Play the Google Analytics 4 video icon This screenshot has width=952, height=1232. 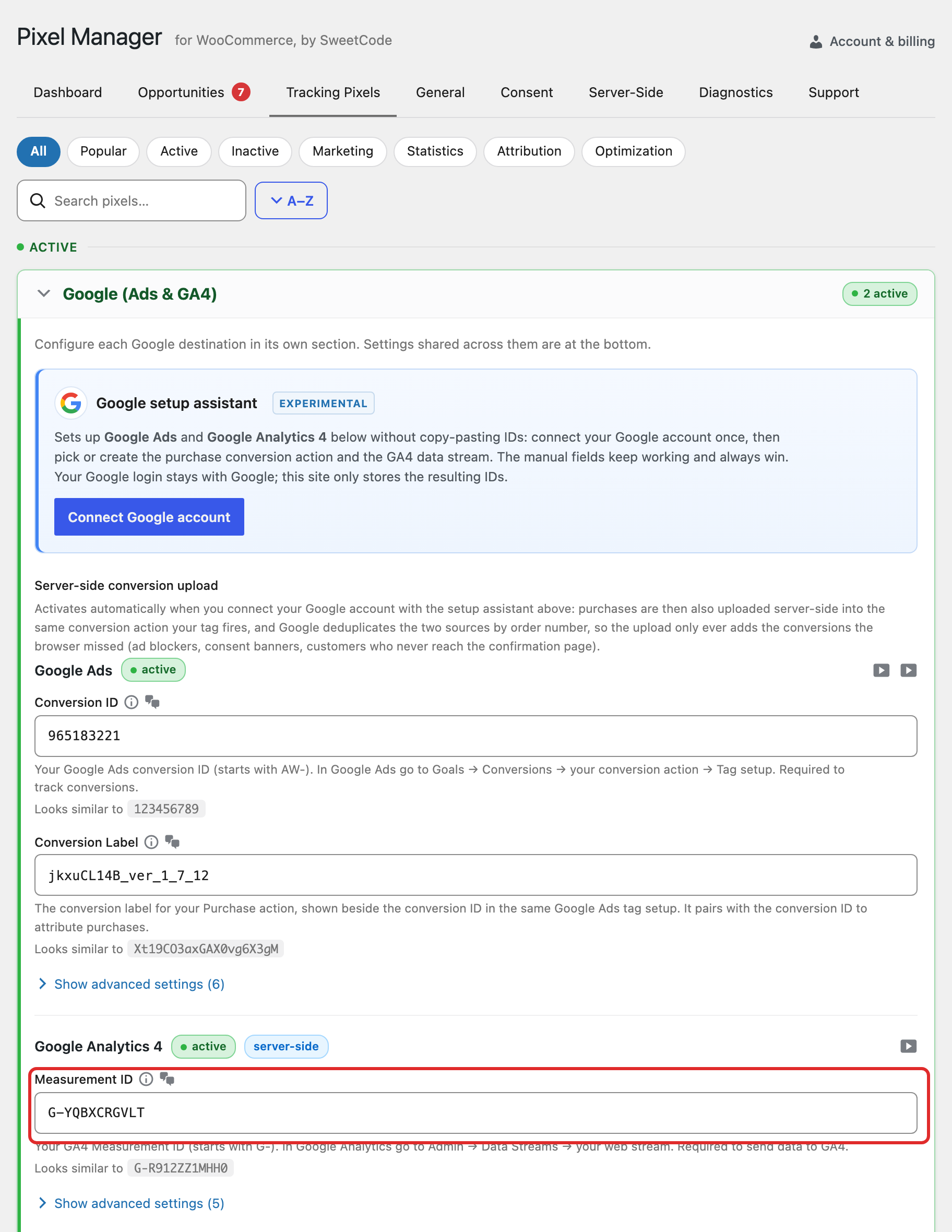908,1046
